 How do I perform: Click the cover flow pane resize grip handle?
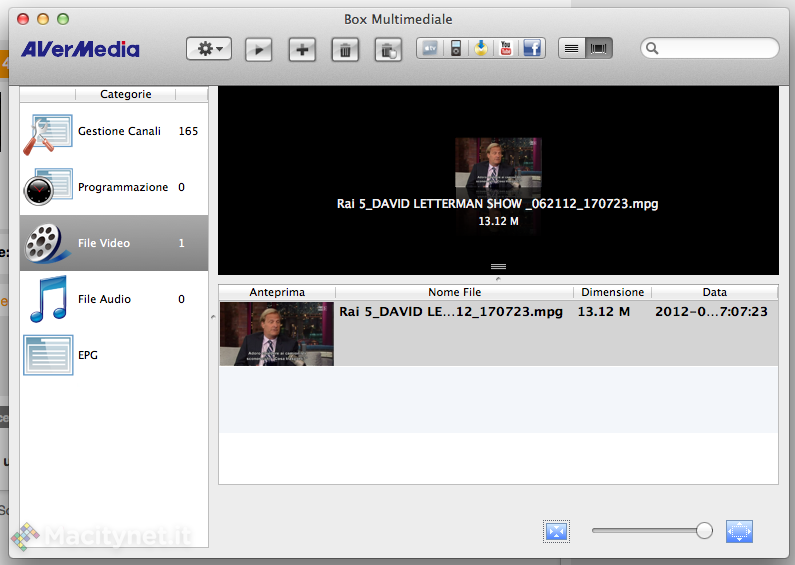498,266
